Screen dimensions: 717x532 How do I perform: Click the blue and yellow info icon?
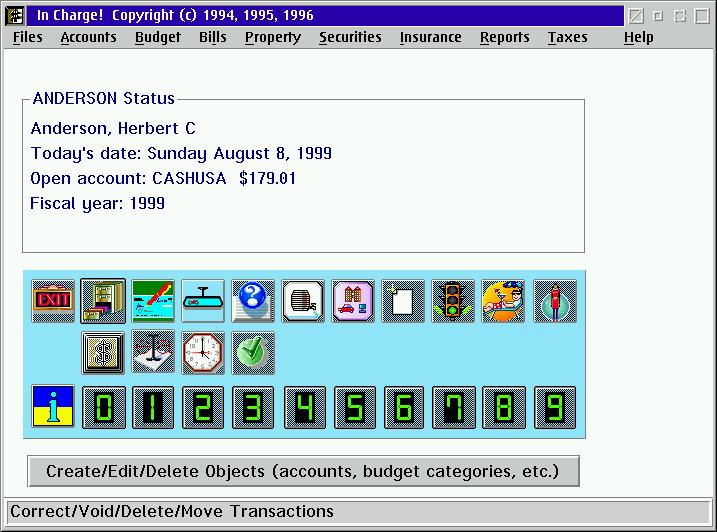click(53, 406)
